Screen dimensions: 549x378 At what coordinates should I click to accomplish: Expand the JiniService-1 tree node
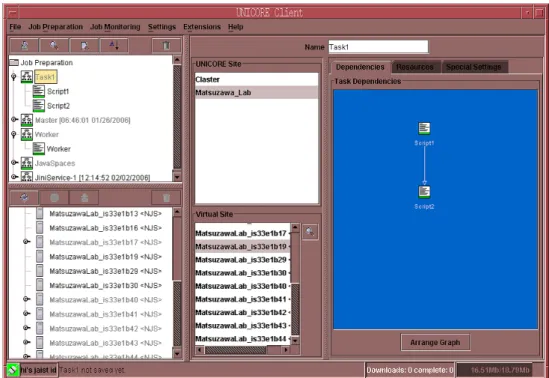click(14, 177)
